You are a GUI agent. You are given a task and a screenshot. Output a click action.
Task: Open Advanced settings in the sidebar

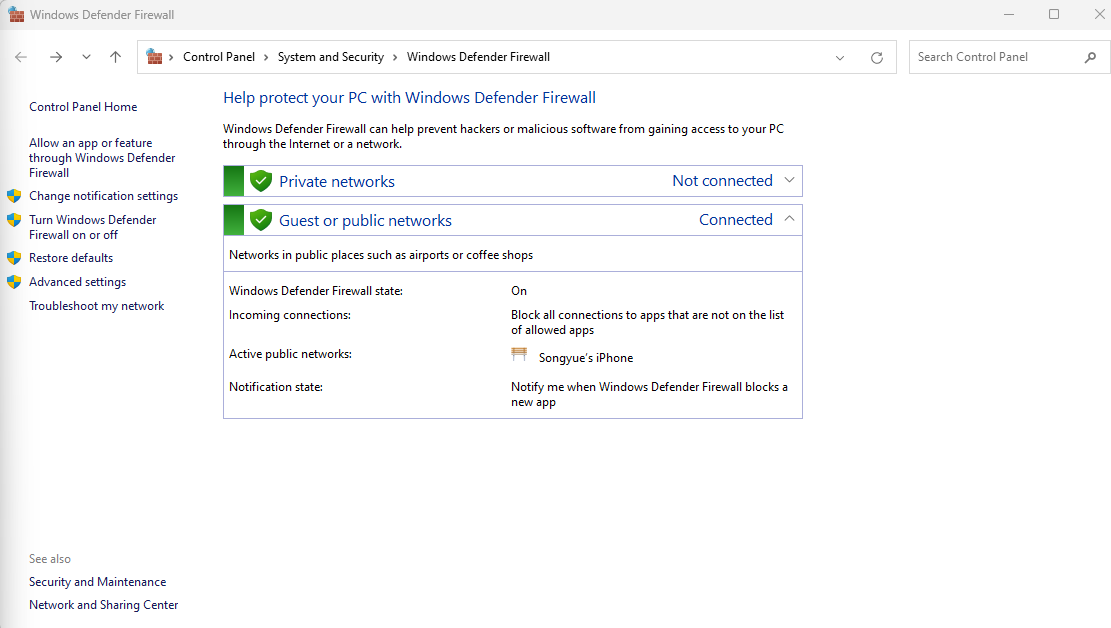(x=77, y=282)
